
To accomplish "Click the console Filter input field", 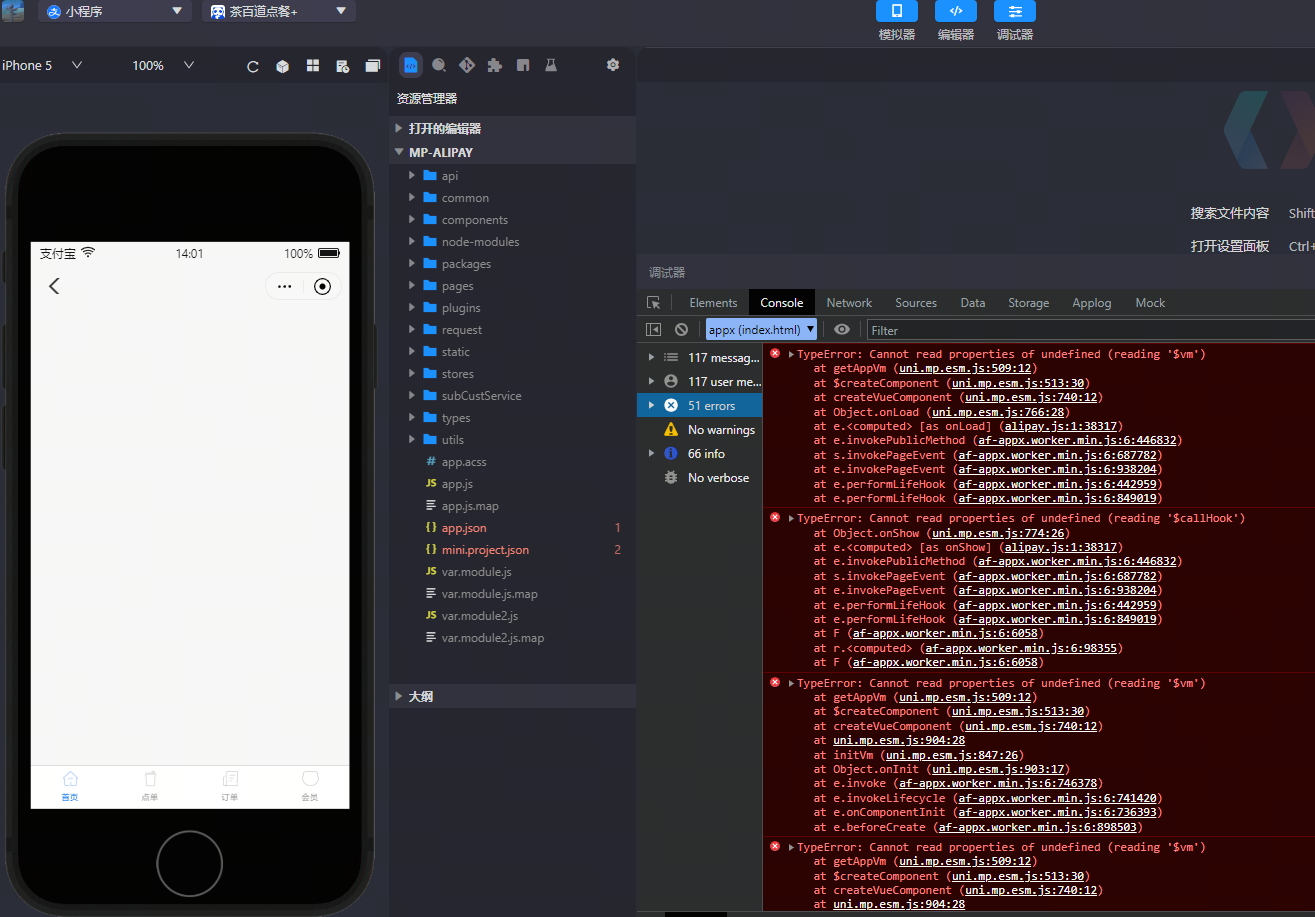I will (x=1090, y=330).
